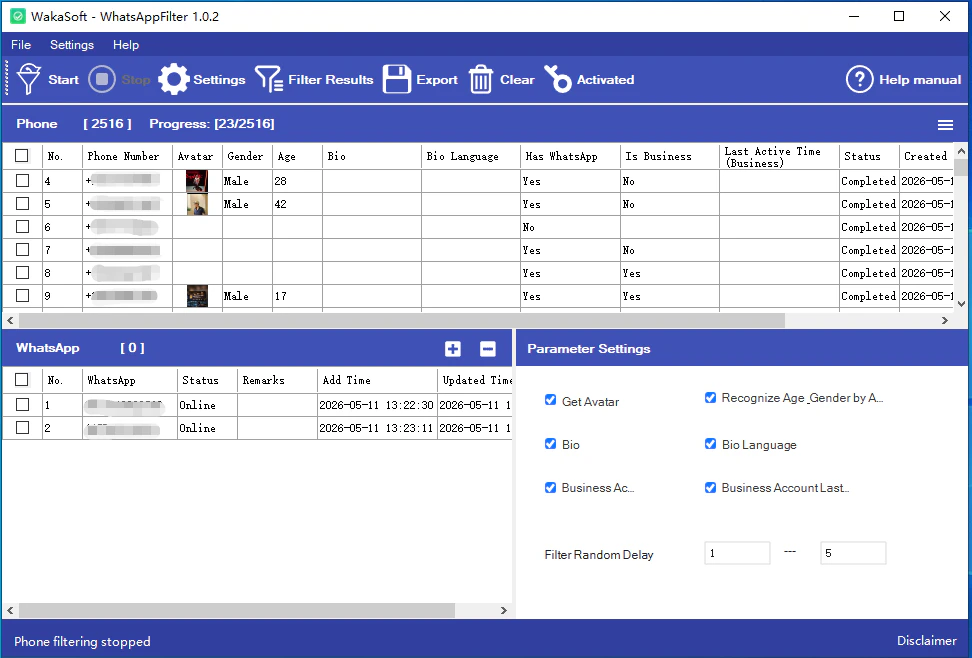This screenshot has height=658, width=972.
Task: Click the avatar thumbnail in row 4
Action: 197,181
